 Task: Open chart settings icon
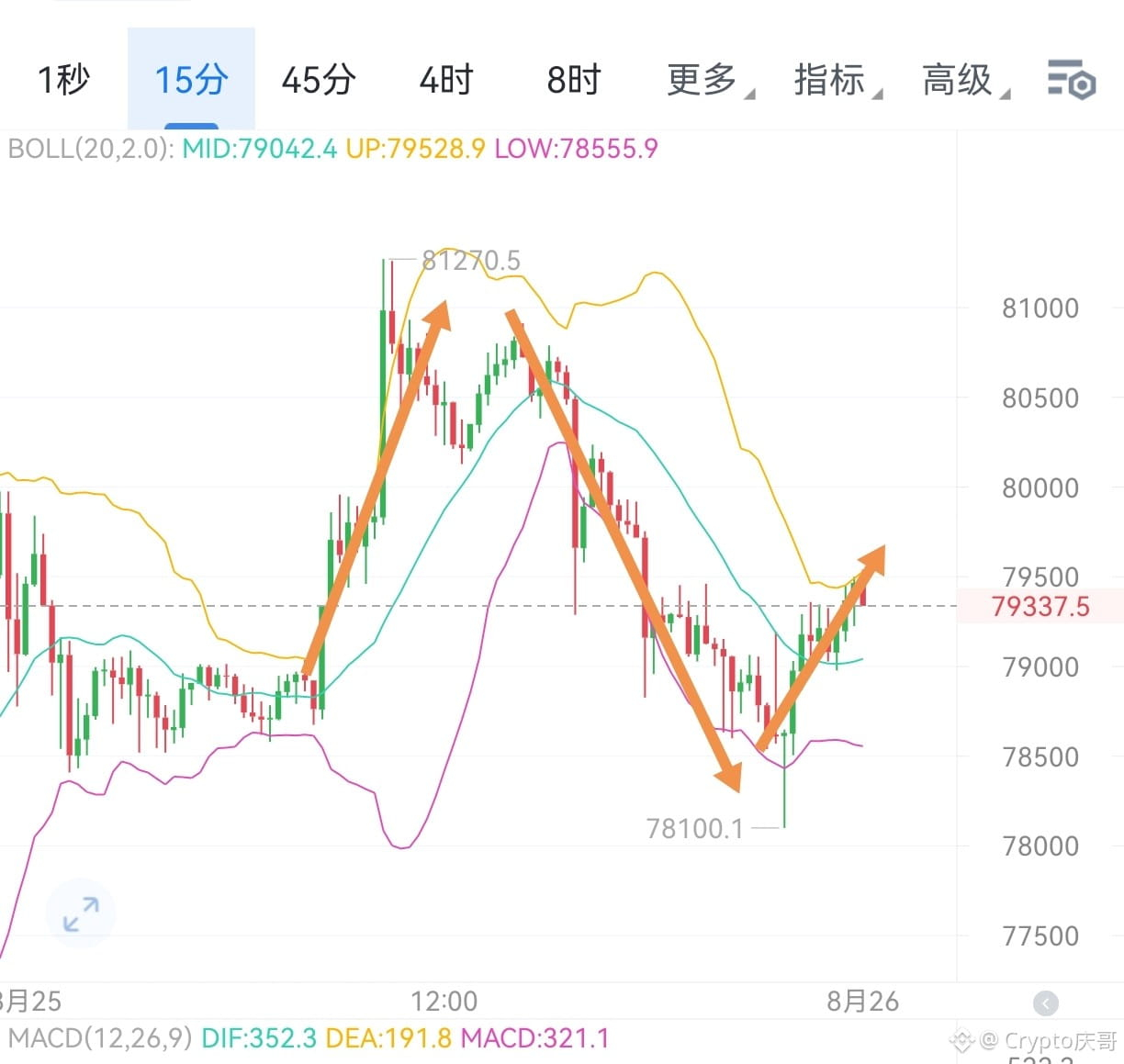pos(1072,79)
